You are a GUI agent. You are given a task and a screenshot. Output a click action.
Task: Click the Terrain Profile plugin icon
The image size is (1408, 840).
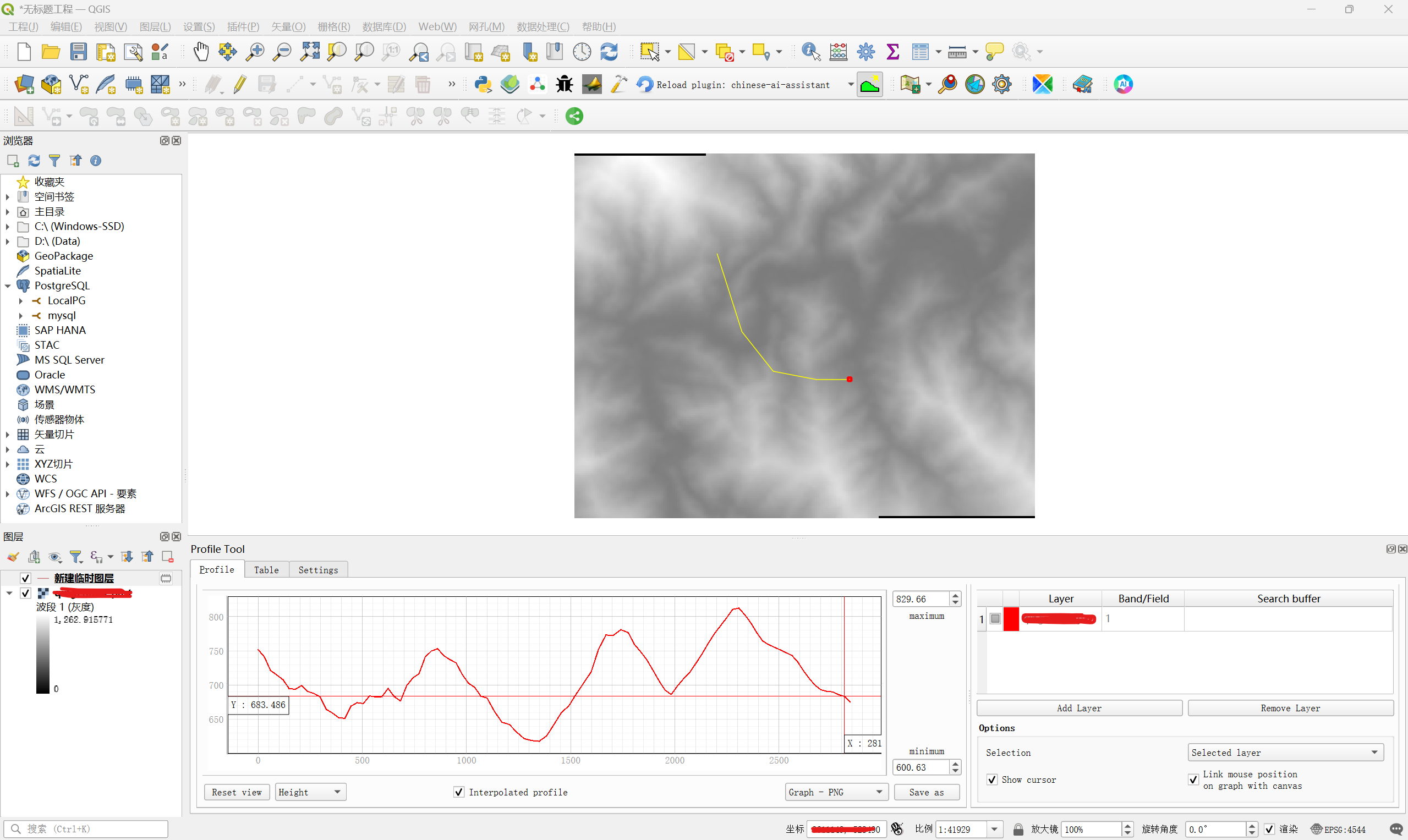(x=869, y=85)
